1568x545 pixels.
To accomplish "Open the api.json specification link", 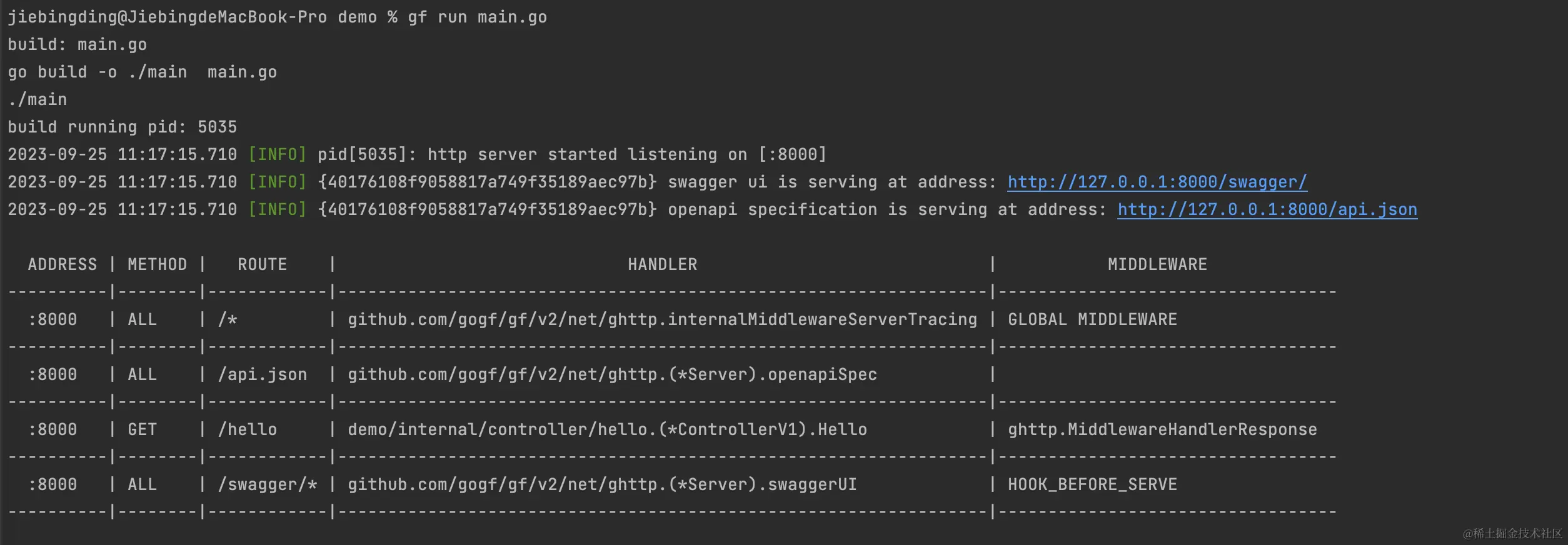I will (1267, 209).
